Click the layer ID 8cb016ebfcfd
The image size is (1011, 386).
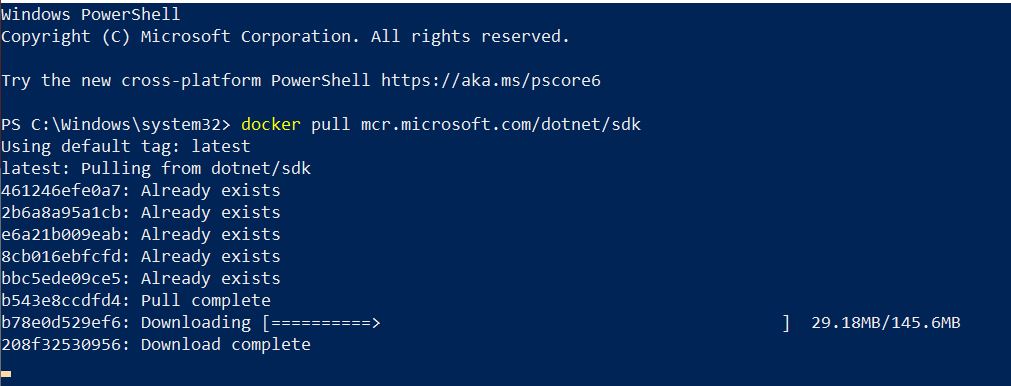(63, 256)
